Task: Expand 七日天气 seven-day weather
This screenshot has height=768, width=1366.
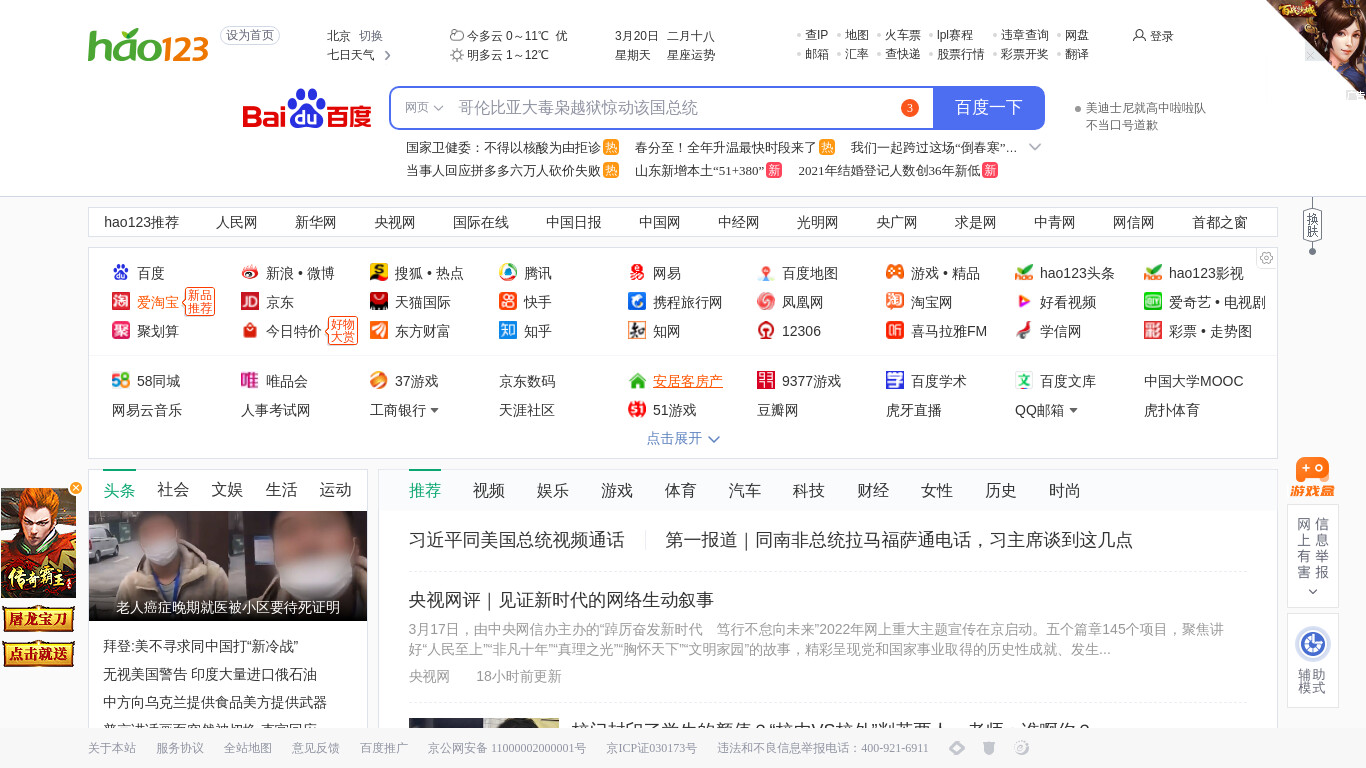Action: [359, 55]
